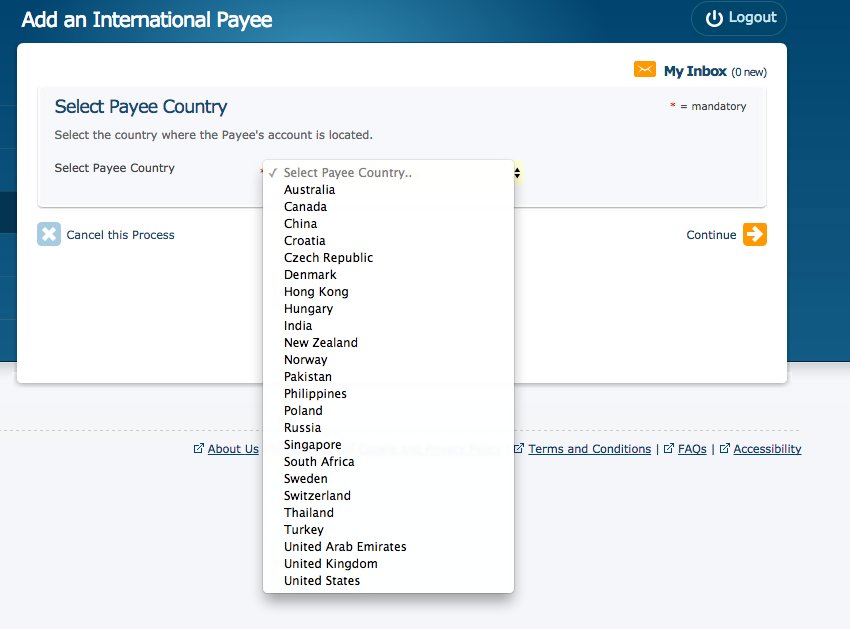Select Russia as payee country
The height and width of the screenshot is (629, 850).
click(388, 427)
